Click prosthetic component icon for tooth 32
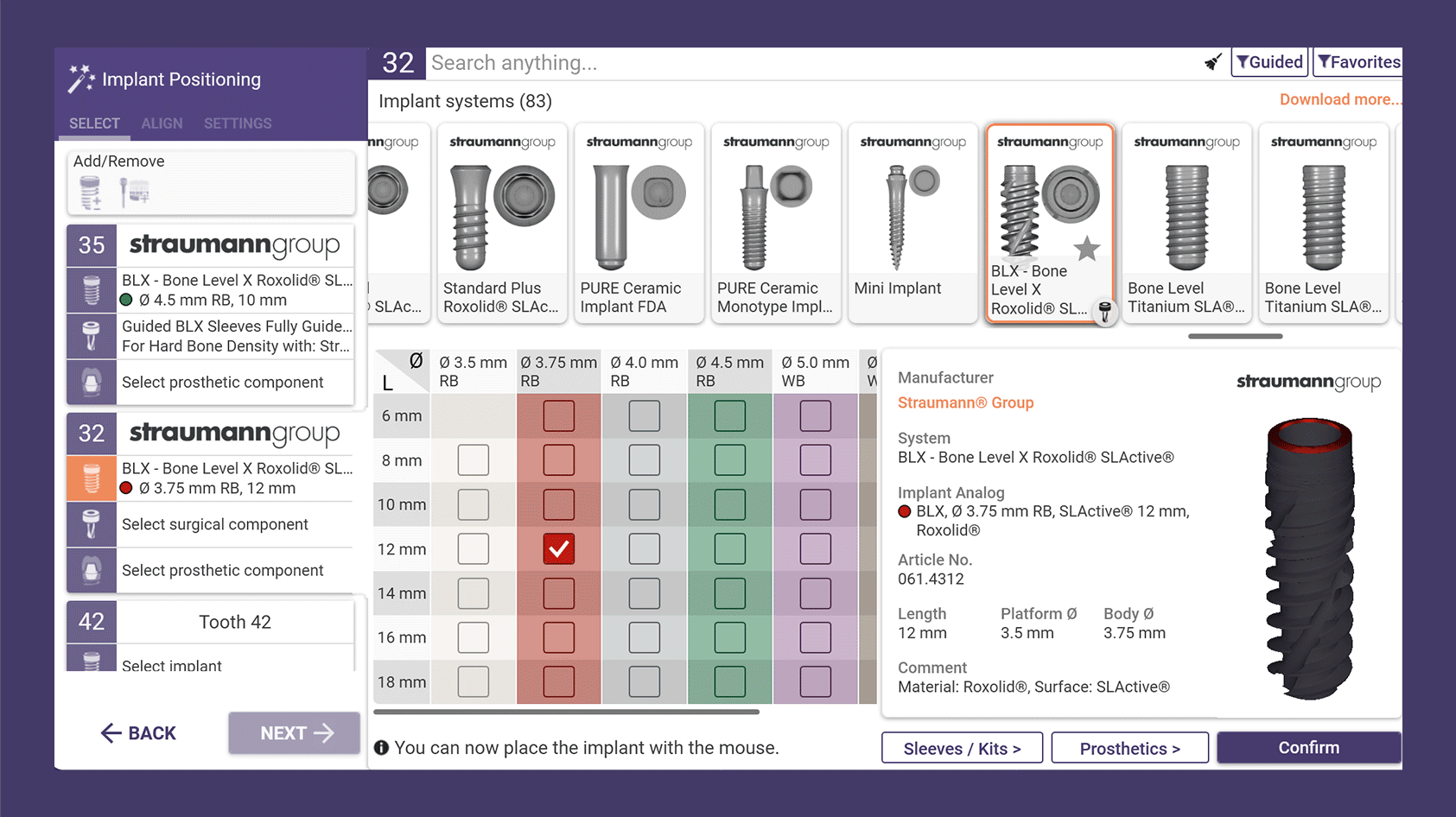 (92, 570)
